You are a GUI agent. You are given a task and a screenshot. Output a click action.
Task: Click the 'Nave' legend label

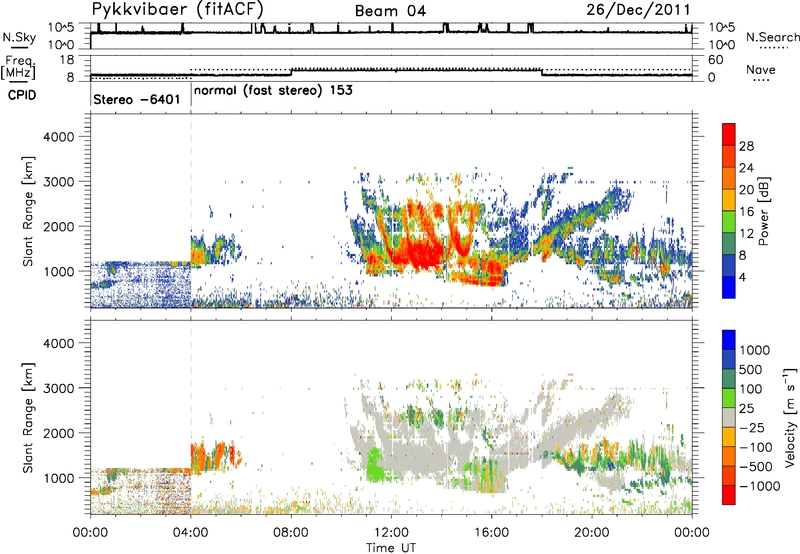[760, 69]
